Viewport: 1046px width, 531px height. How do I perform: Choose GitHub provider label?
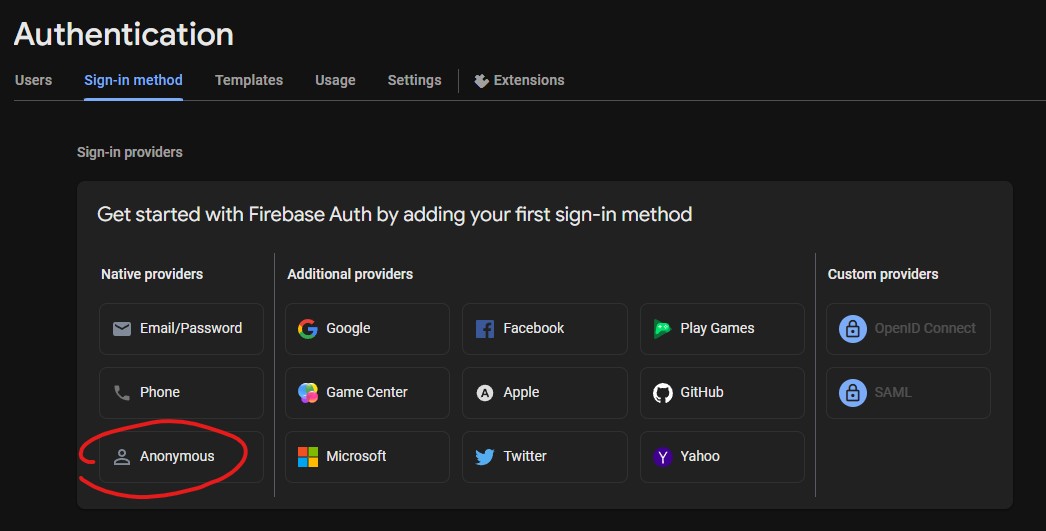tap(702, 392)
